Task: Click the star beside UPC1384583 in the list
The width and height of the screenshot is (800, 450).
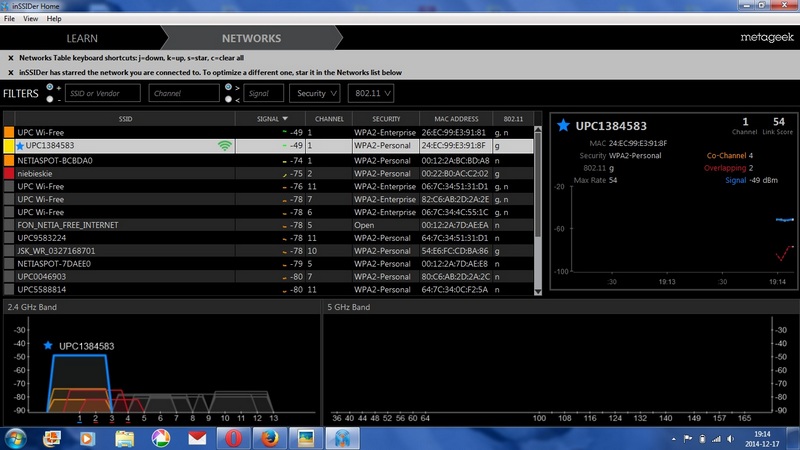Action: pyautogui.click(x=20, y=146)
